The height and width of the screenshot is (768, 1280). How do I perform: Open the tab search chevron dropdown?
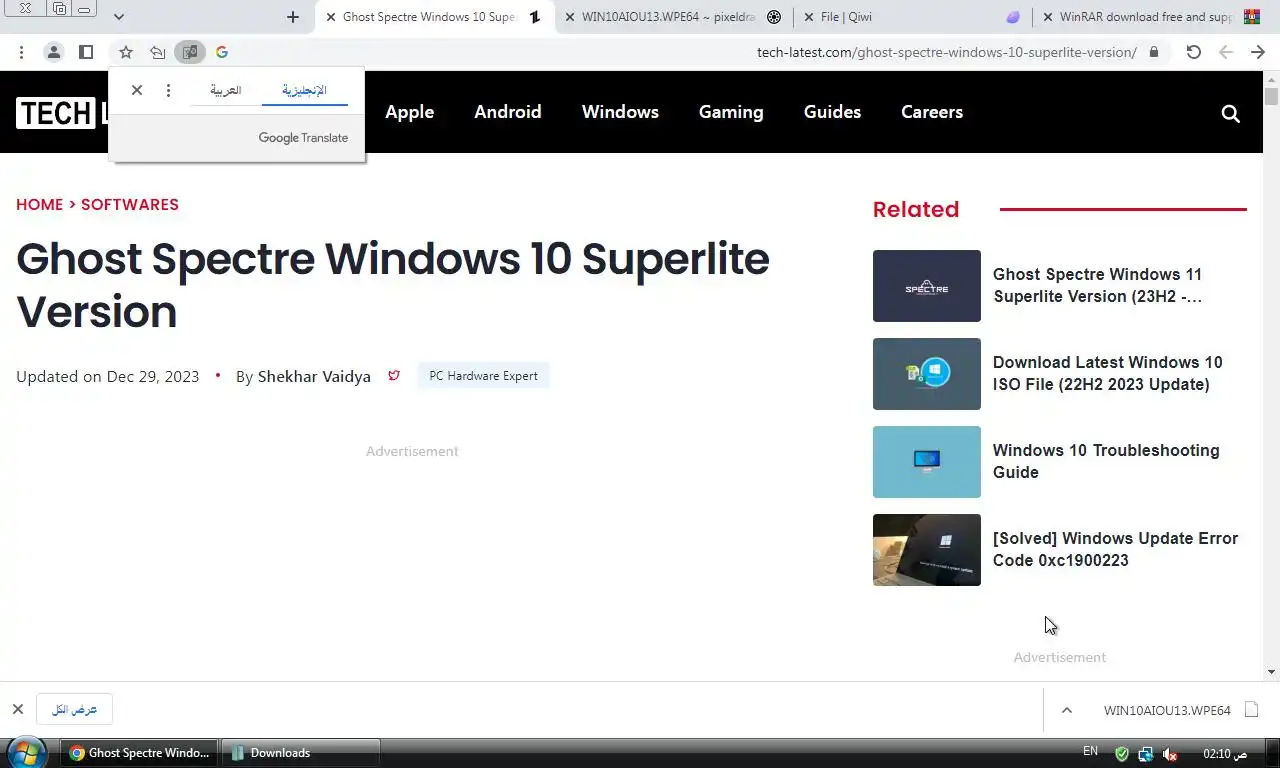pos(119,17)
